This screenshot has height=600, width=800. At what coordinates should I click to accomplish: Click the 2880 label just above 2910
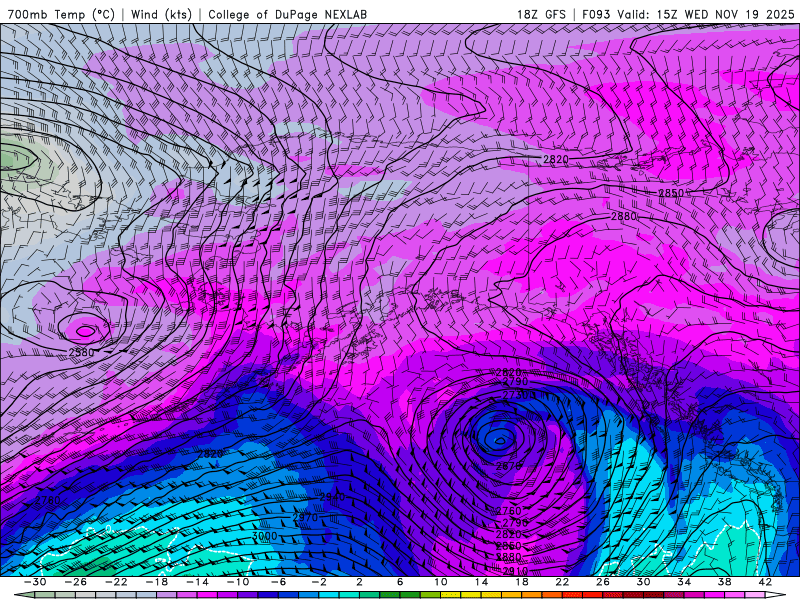(509, 557)
